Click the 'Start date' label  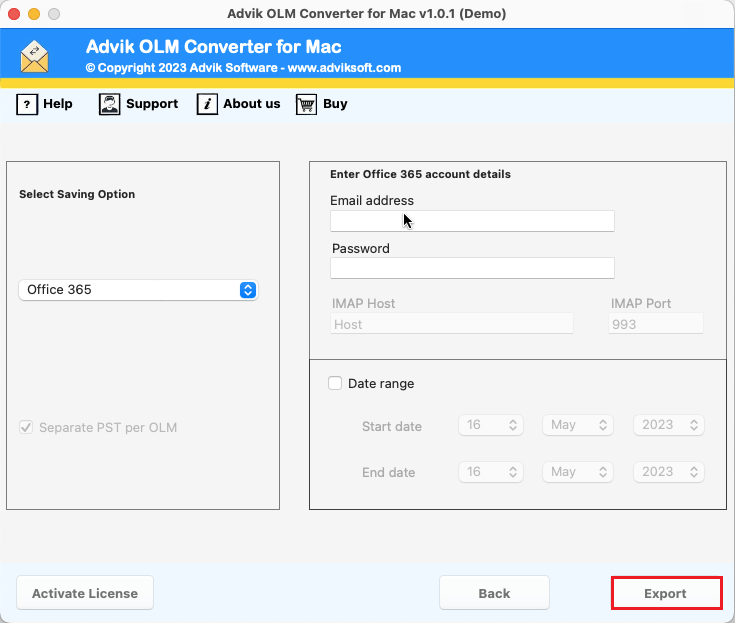pyautogui.click(x=392, y=426)
